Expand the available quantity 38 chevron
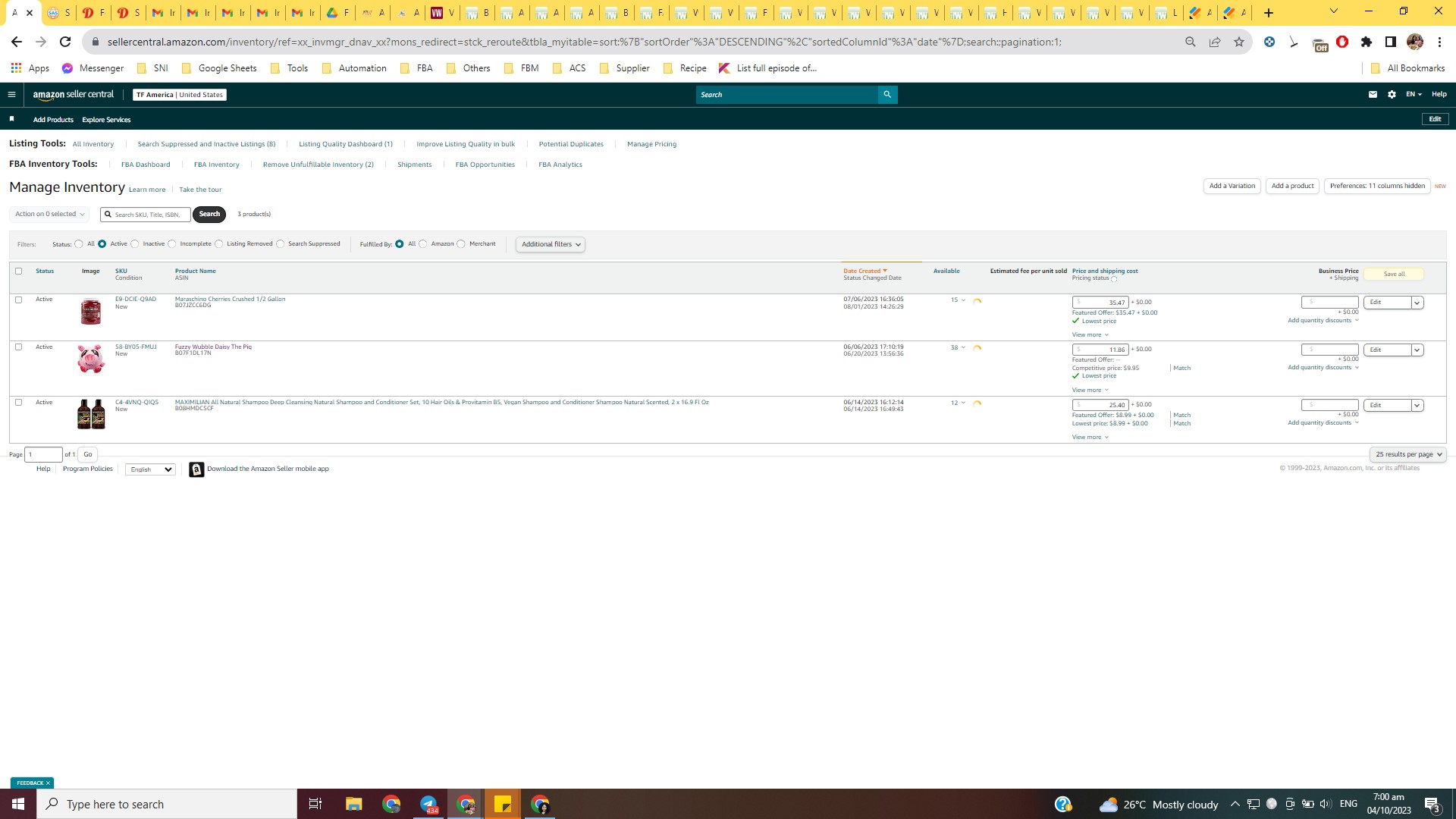 point(964,348)
